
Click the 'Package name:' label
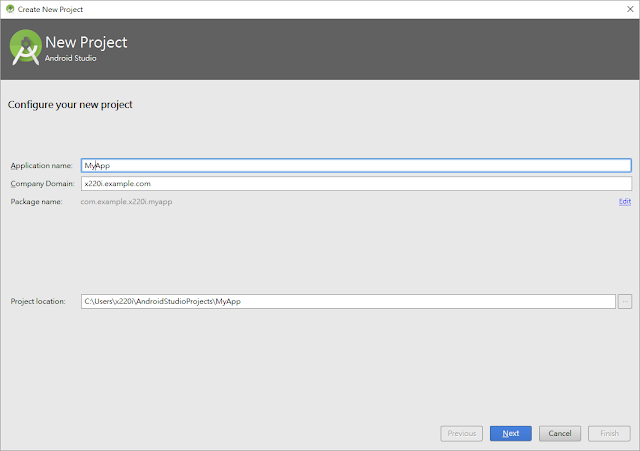coord(36,202)
